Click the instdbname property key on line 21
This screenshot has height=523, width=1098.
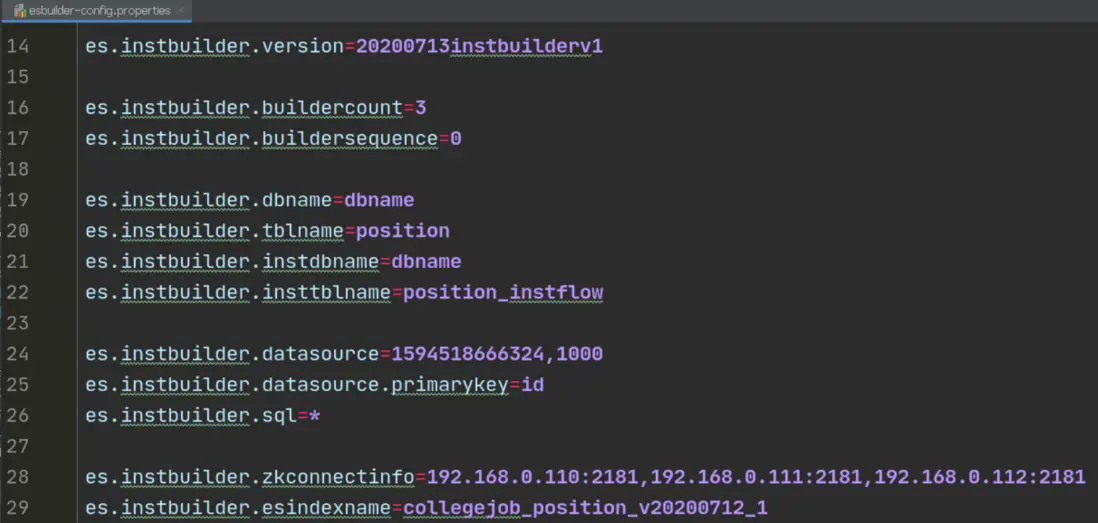coord(320,261)
